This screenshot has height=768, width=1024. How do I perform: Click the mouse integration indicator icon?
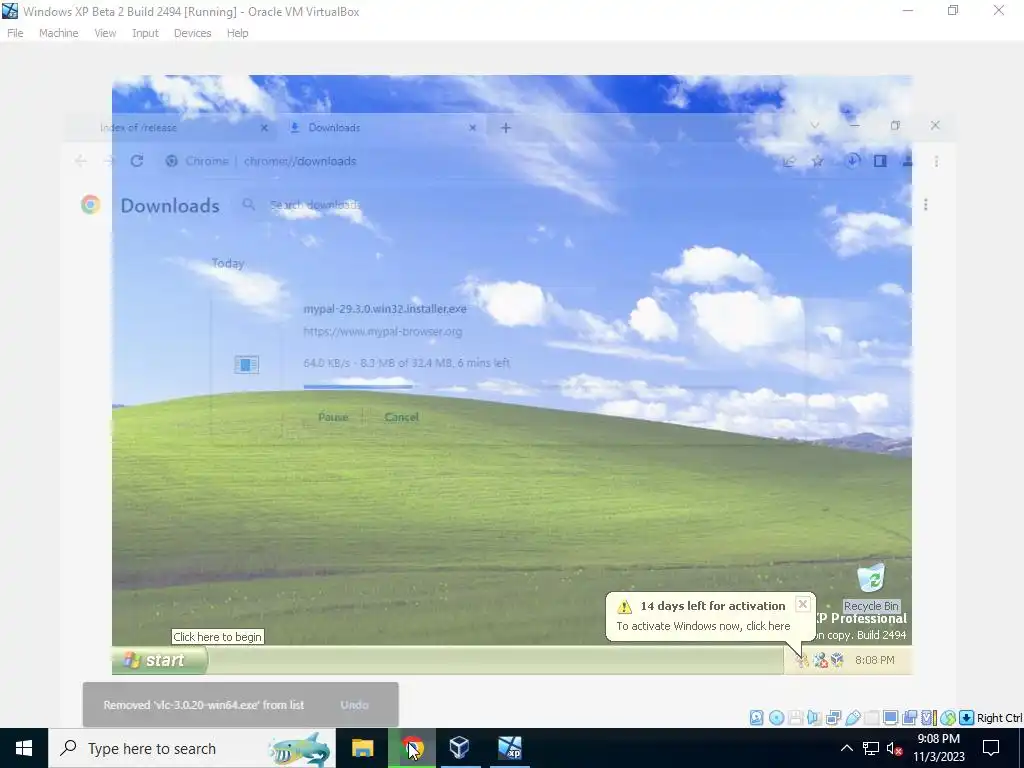[948, 718]
